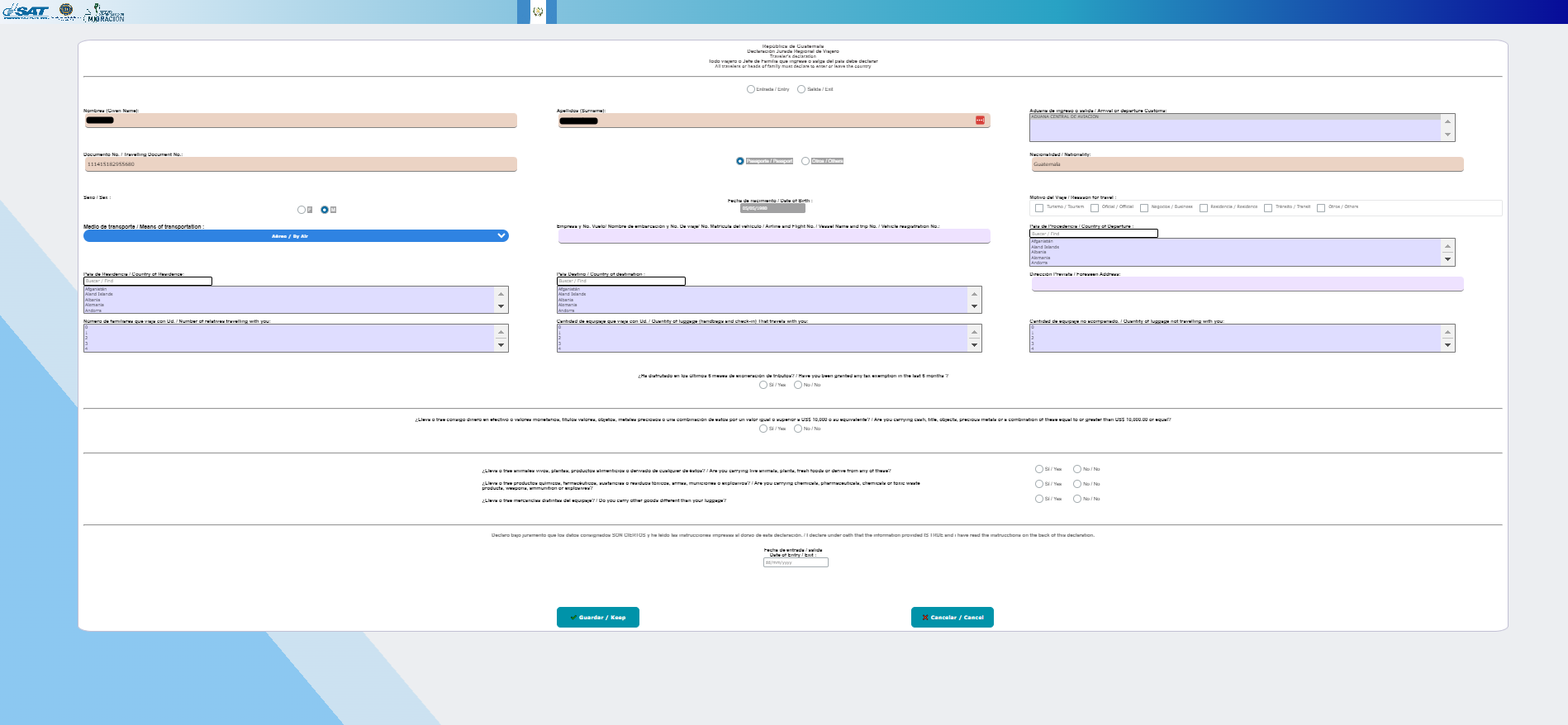Click the round seal logo beside SAT
The width and height of the screenshot is (1568, 725).
click(66, 11)
